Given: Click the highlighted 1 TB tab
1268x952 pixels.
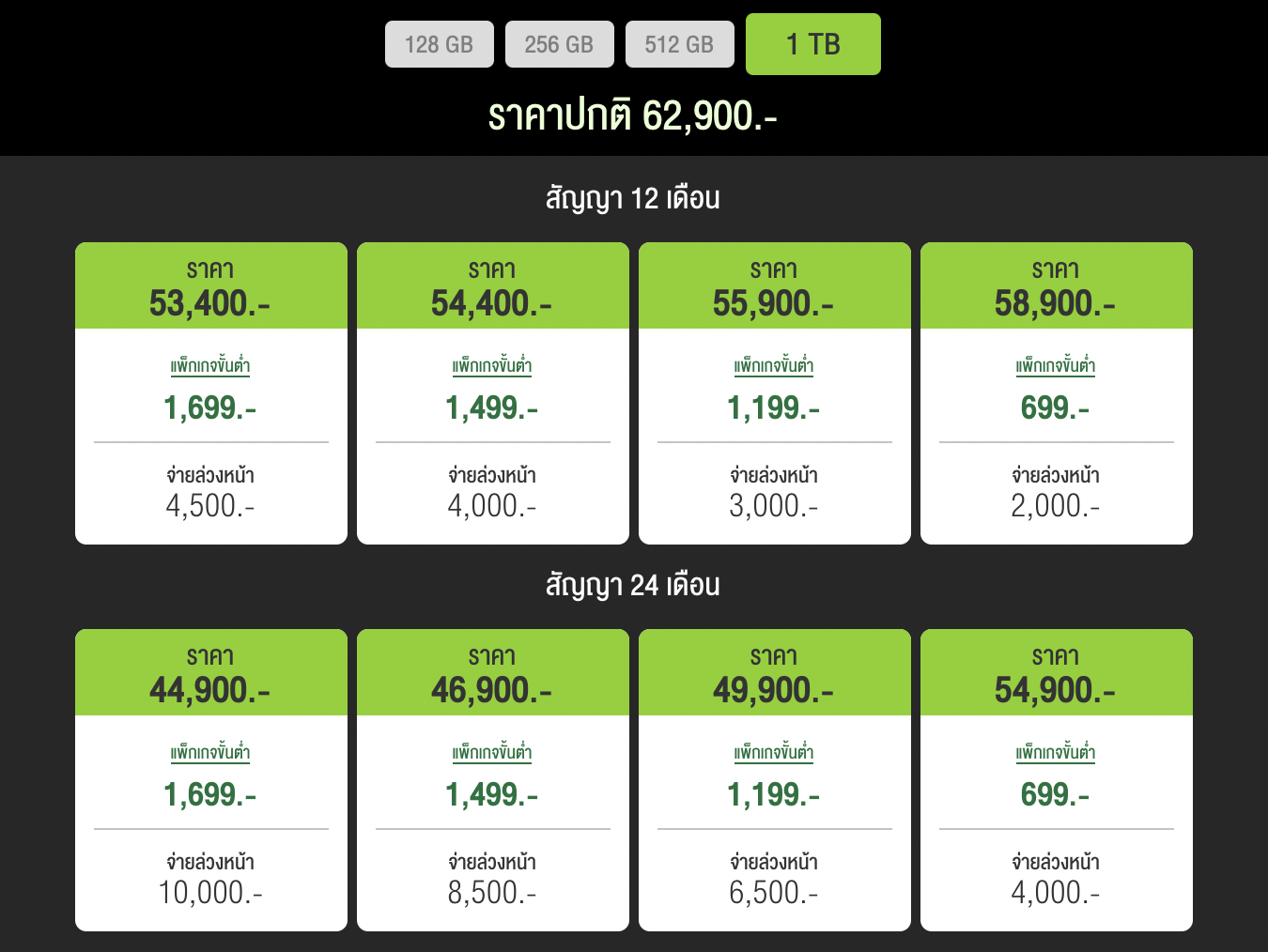Looking at the screenshot, I should coord(812,44).
